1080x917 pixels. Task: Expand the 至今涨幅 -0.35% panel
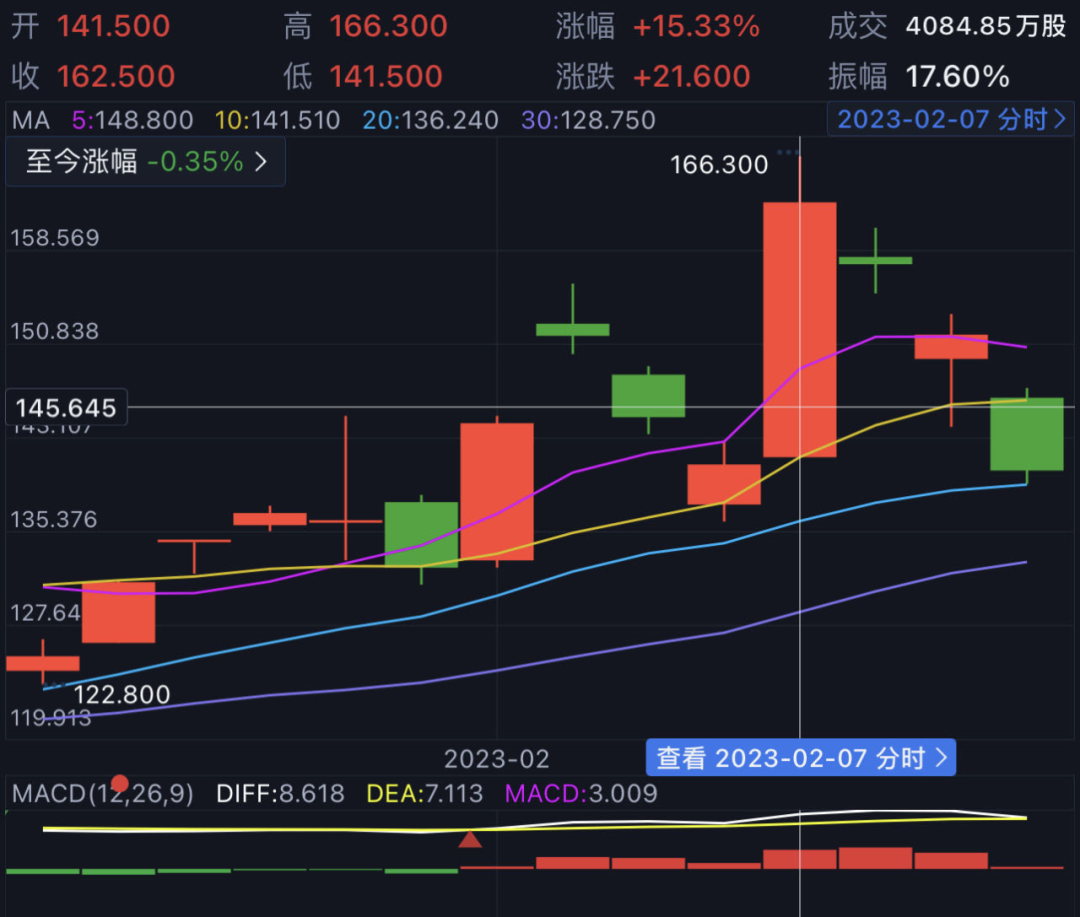146,162
